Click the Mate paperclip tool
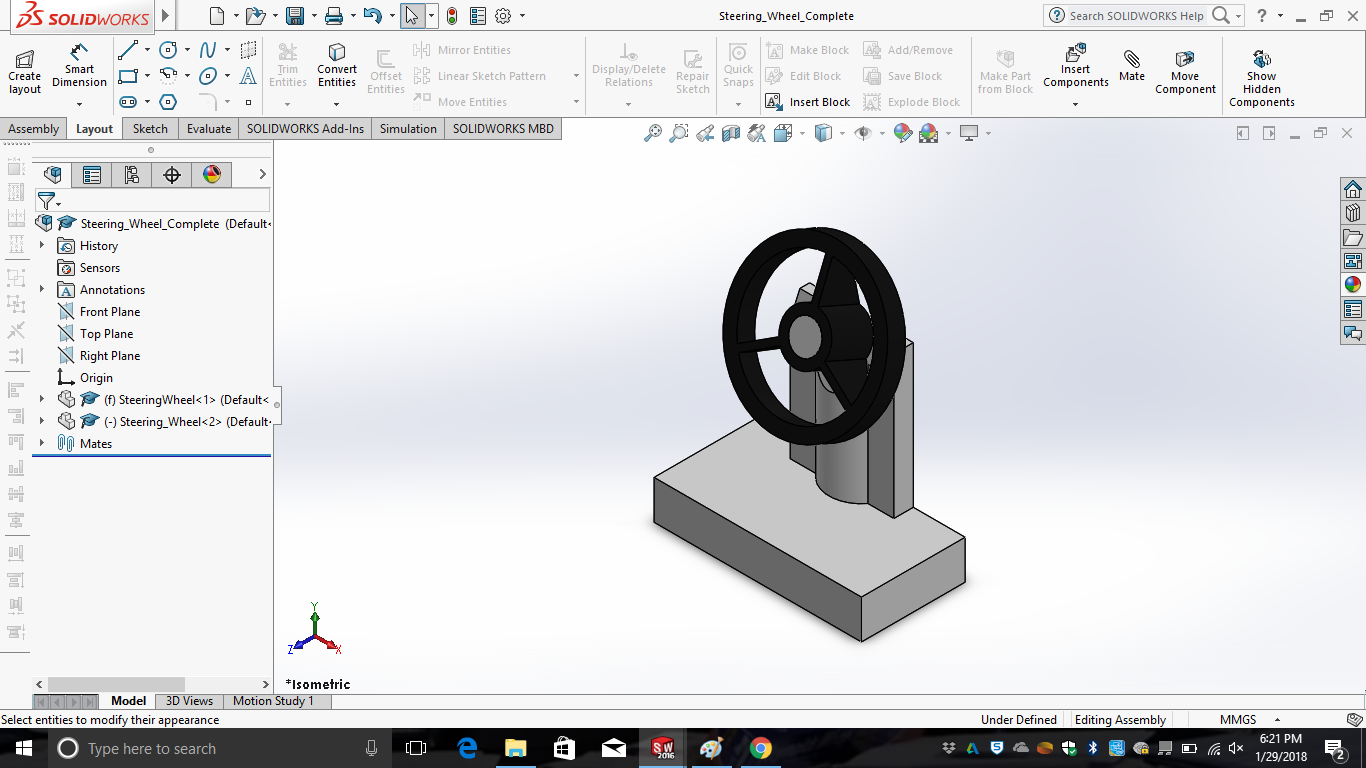Viewport: 1366px width, 768px height. pos(1132,65)
